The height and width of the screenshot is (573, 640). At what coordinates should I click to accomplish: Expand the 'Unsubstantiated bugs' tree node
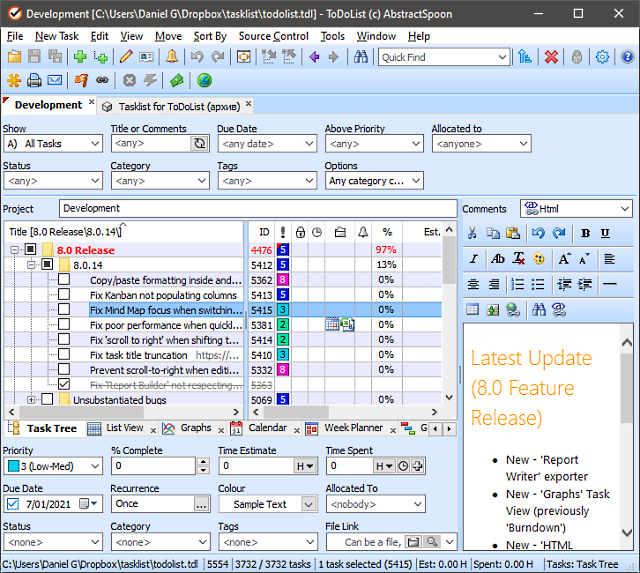click(31, 400)
